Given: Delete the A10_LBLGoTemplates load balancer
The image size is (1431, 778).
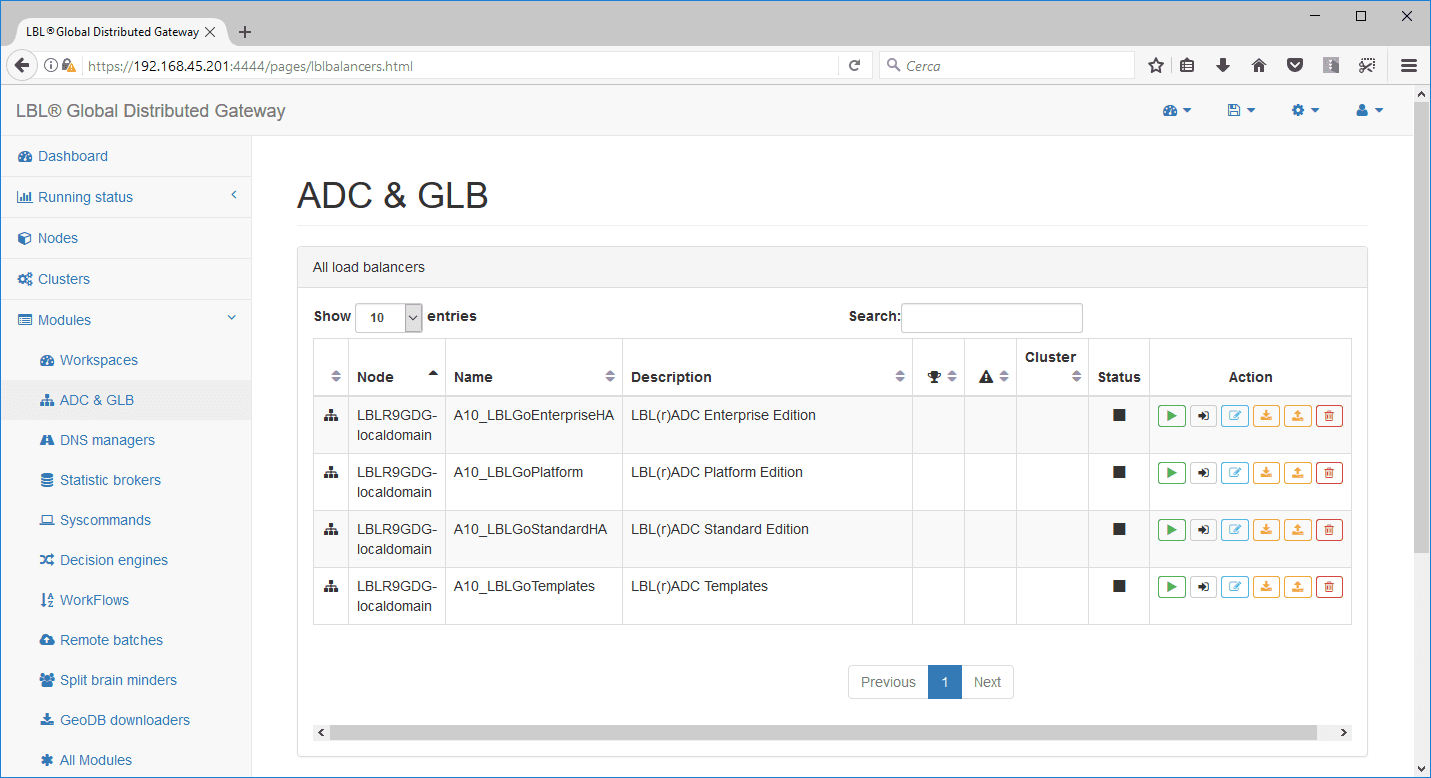Looking at the screenshot, I should tap(1329, 587).
